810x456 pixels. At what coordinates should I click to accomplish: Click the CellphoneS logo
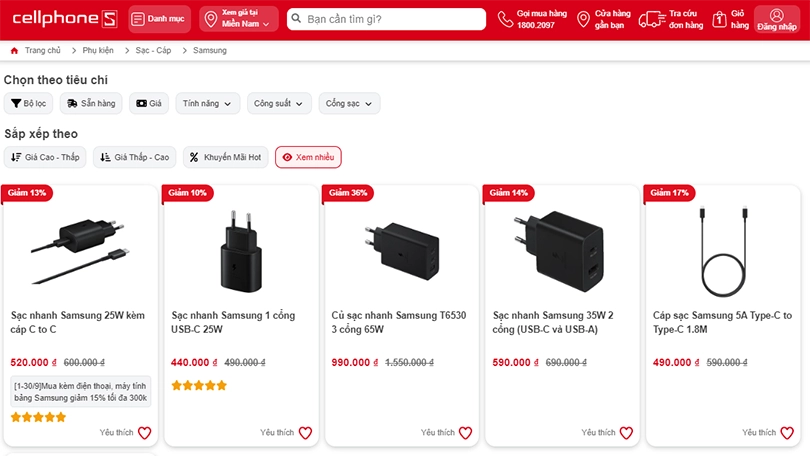(64, 19)
